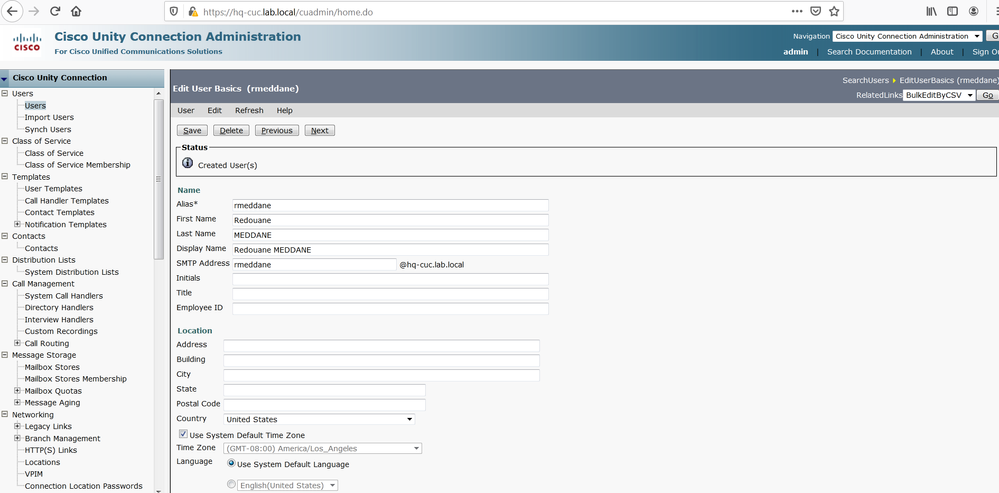Open the Firefox account avatar icon
This screenshot has height=493, width=999.
(x=974, y=11)
